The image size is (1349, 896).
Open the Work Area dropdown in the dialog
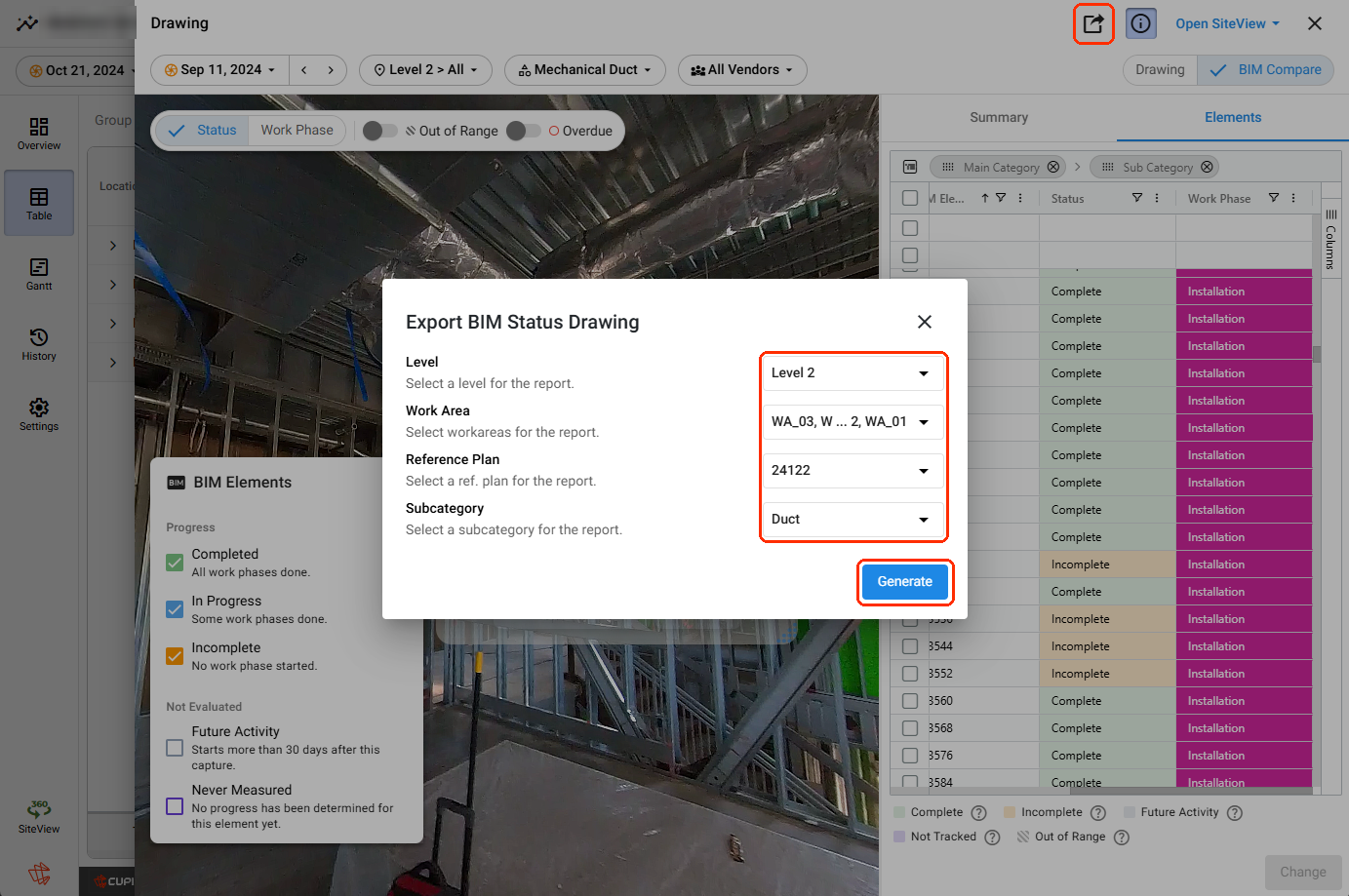pyautogui.click(x=853, y=422)
